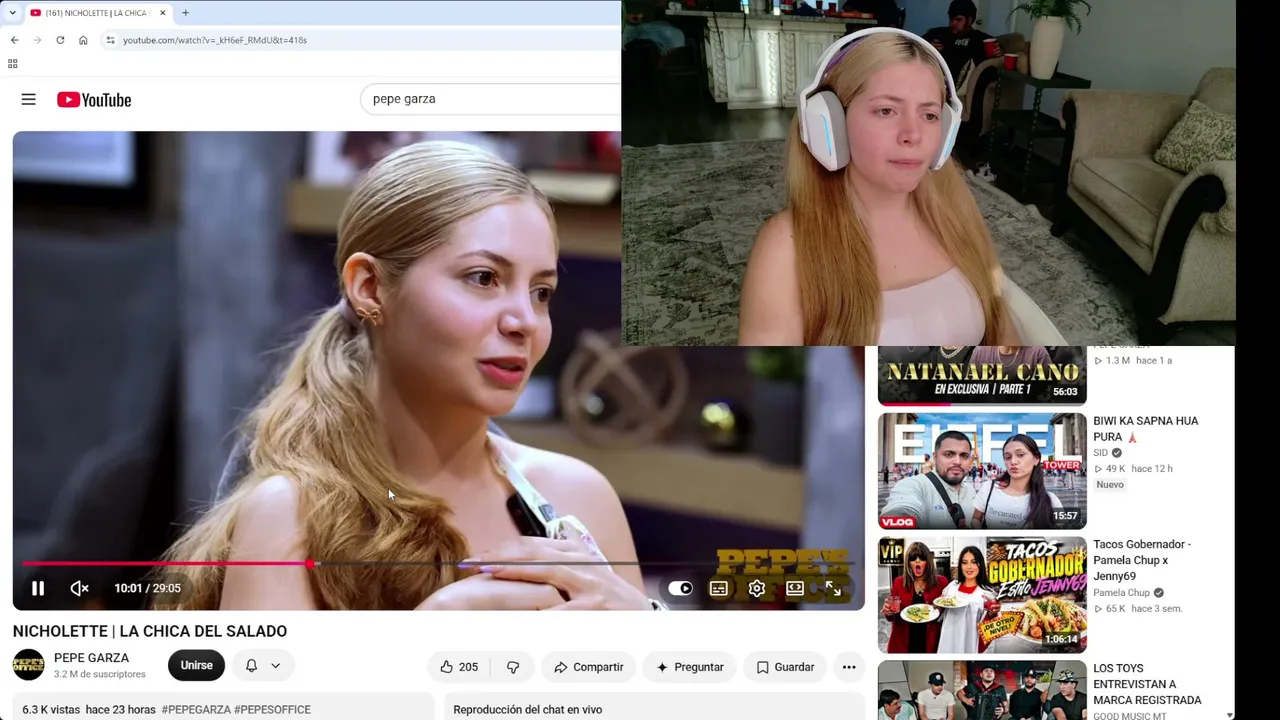Click the video title 'NICHOLETTE | LA CHICA DEL SALADO'

pyautogui.click(x=150, y=631)
